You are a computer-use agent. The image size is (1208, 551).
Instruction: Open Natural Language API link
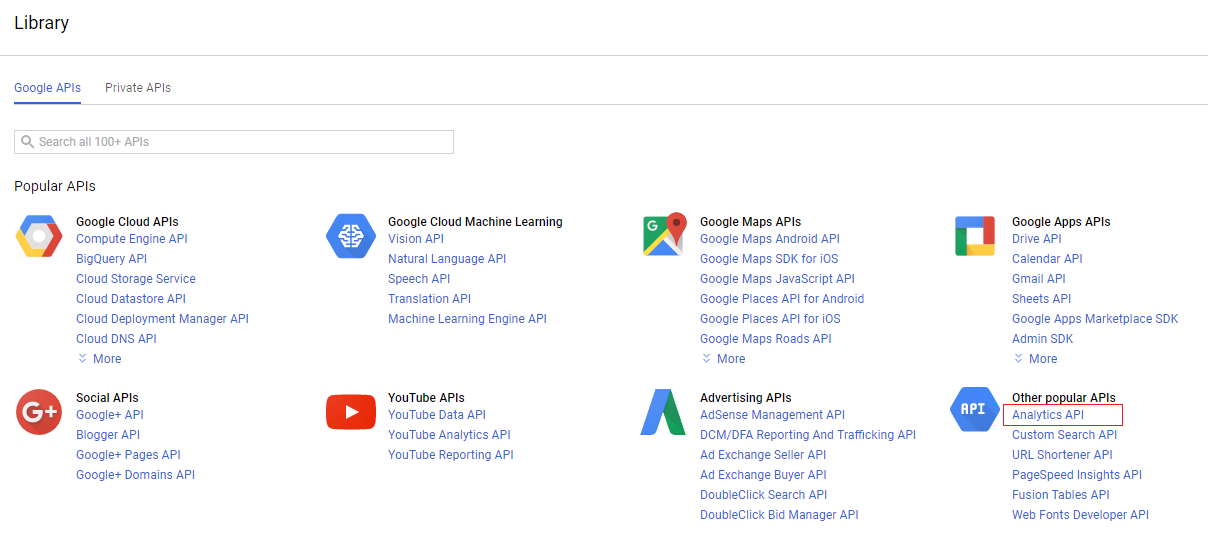447,259
